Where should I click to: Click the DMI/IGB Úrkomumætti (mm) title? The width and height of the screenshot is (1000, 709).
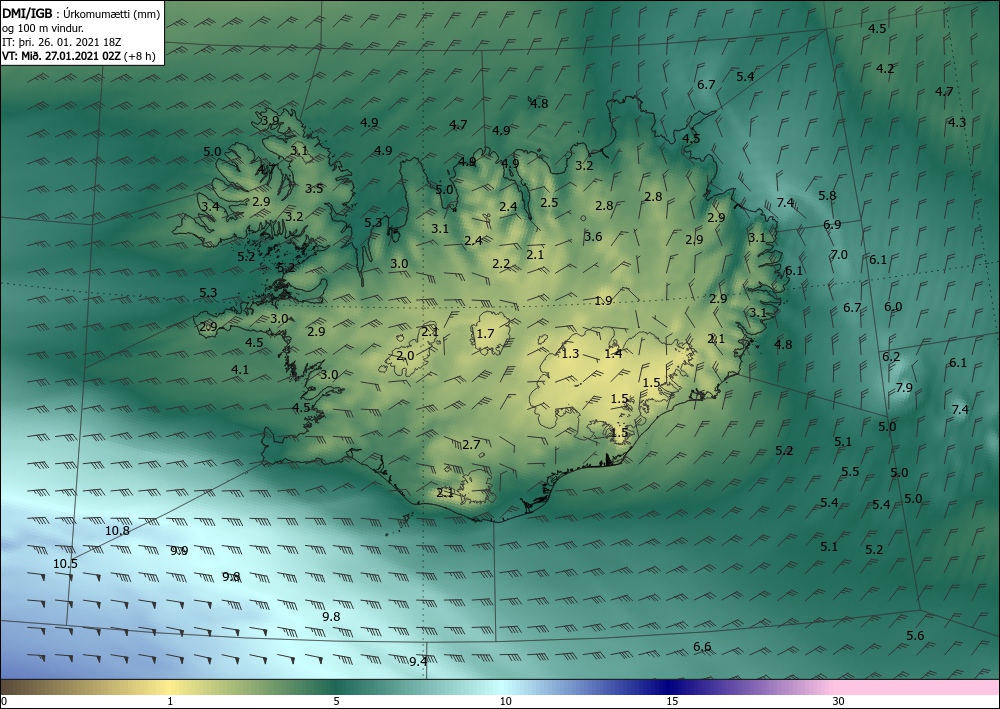[x=81, y=14]
